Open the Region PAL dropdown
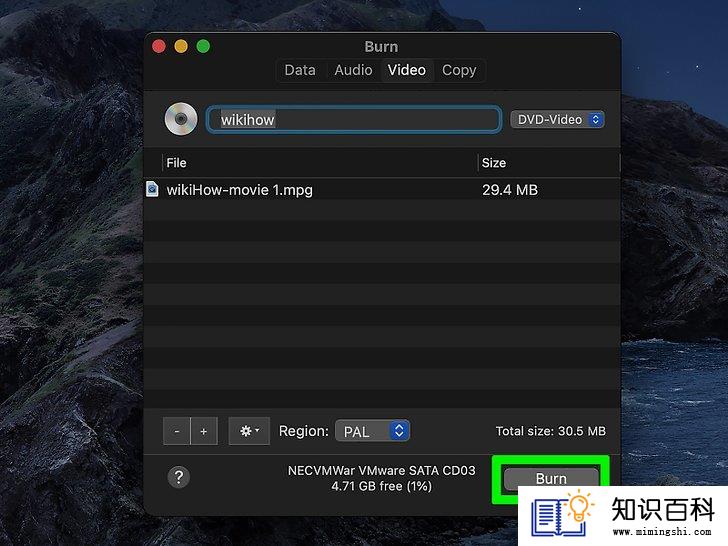Viewport: 728px width, 546px height. (372, 431)
